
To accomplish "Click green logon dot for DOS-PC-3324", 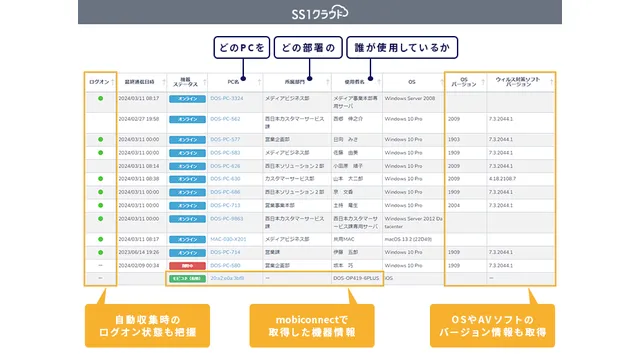I will (x=100, y=98).
